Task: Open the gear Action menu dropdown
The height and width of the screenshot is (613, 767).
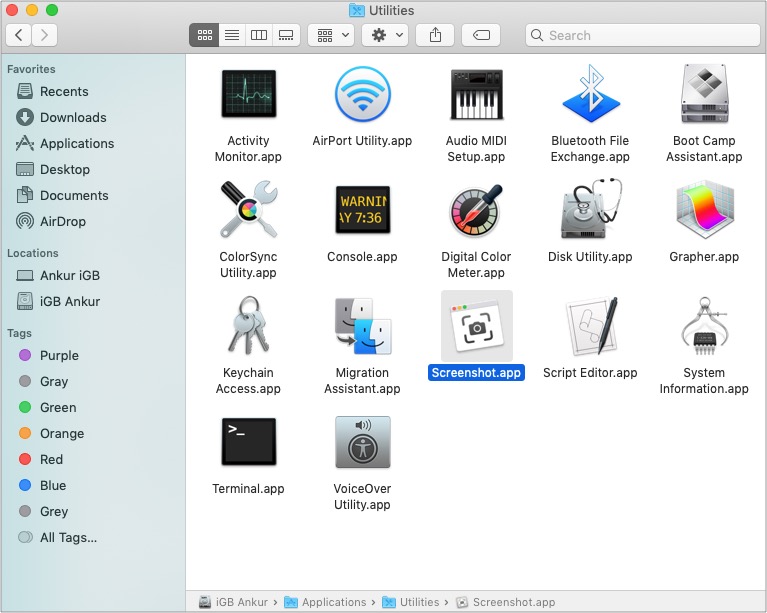Action: 384,35
